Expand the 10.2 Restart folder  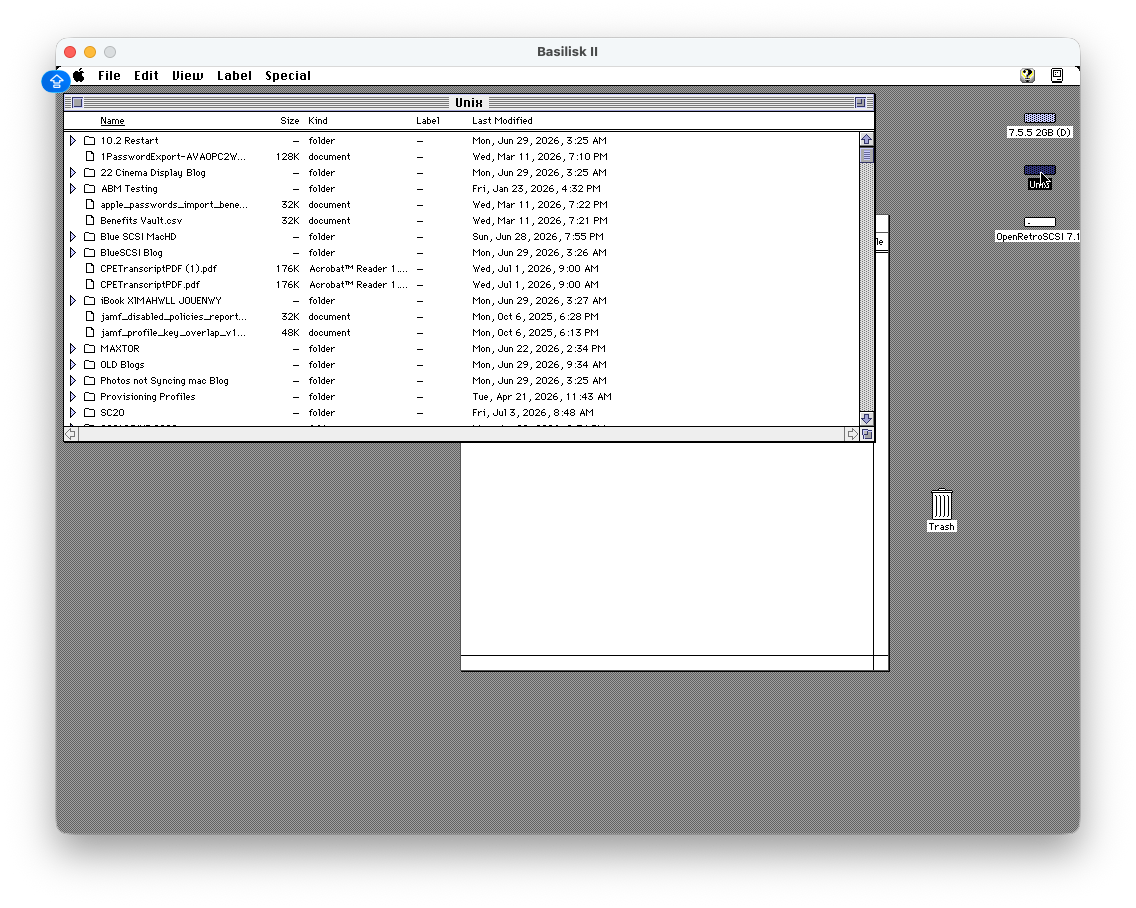coord(72,141)
